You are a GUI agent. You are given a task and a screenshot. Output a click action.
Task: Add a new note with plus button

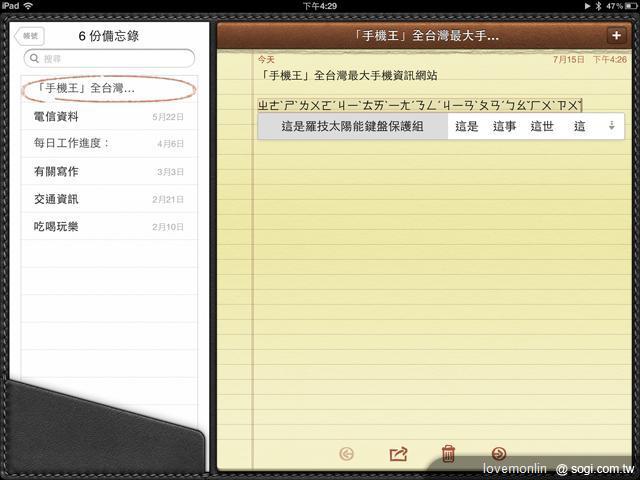point(616,36)
